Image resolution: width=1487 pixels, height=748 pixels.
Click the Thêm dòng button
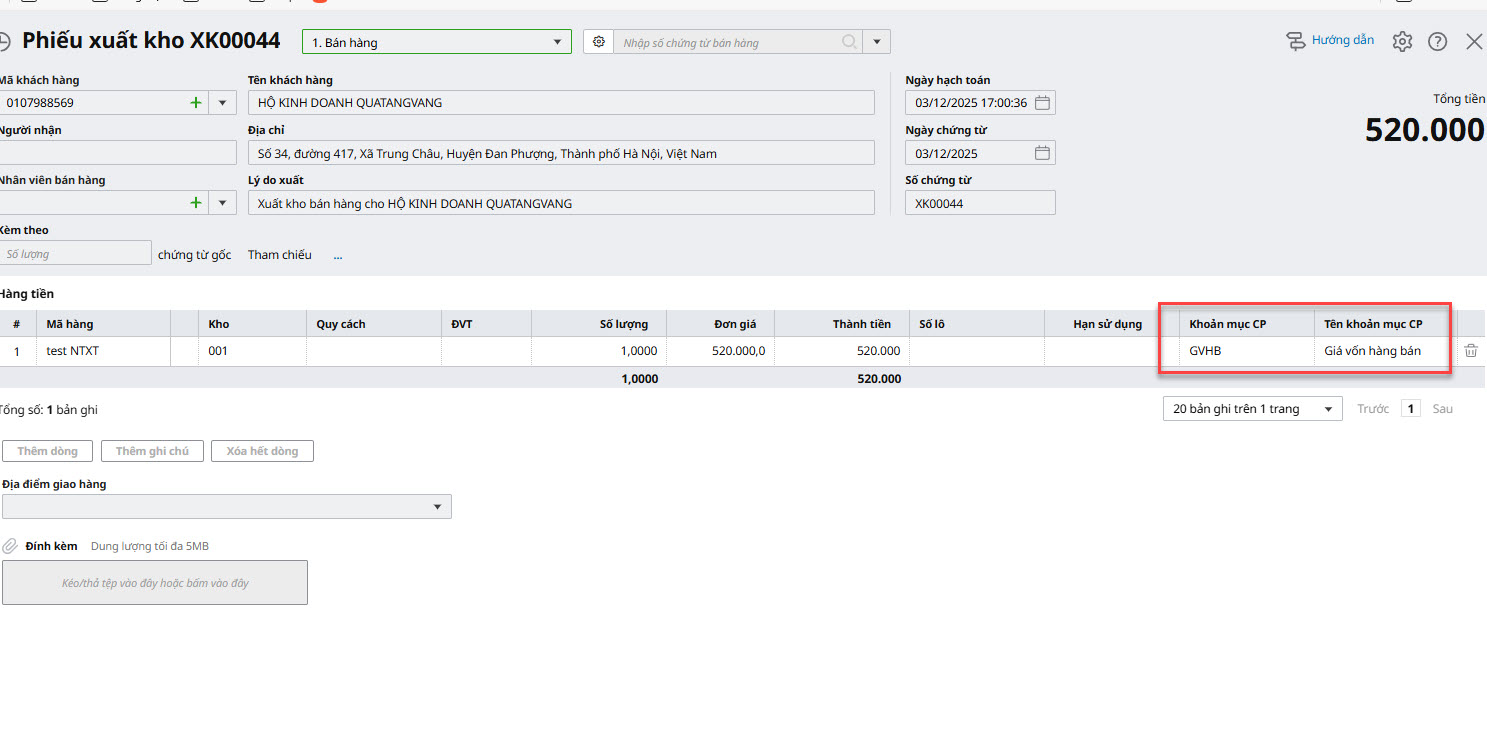pos(47,451)
